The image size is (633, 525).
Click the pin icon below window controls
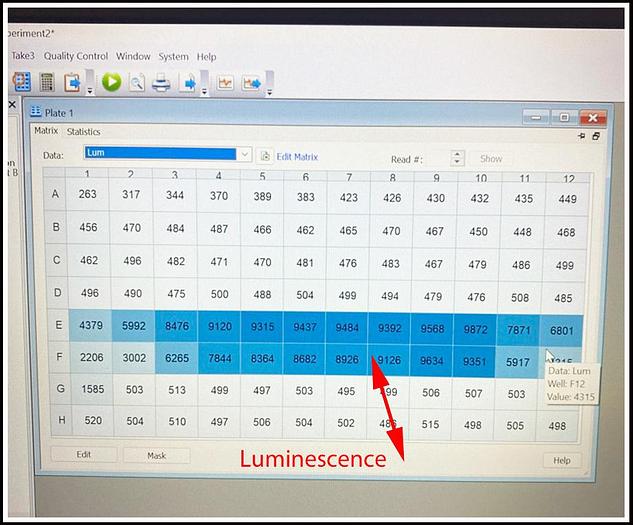tap(581, 135)
